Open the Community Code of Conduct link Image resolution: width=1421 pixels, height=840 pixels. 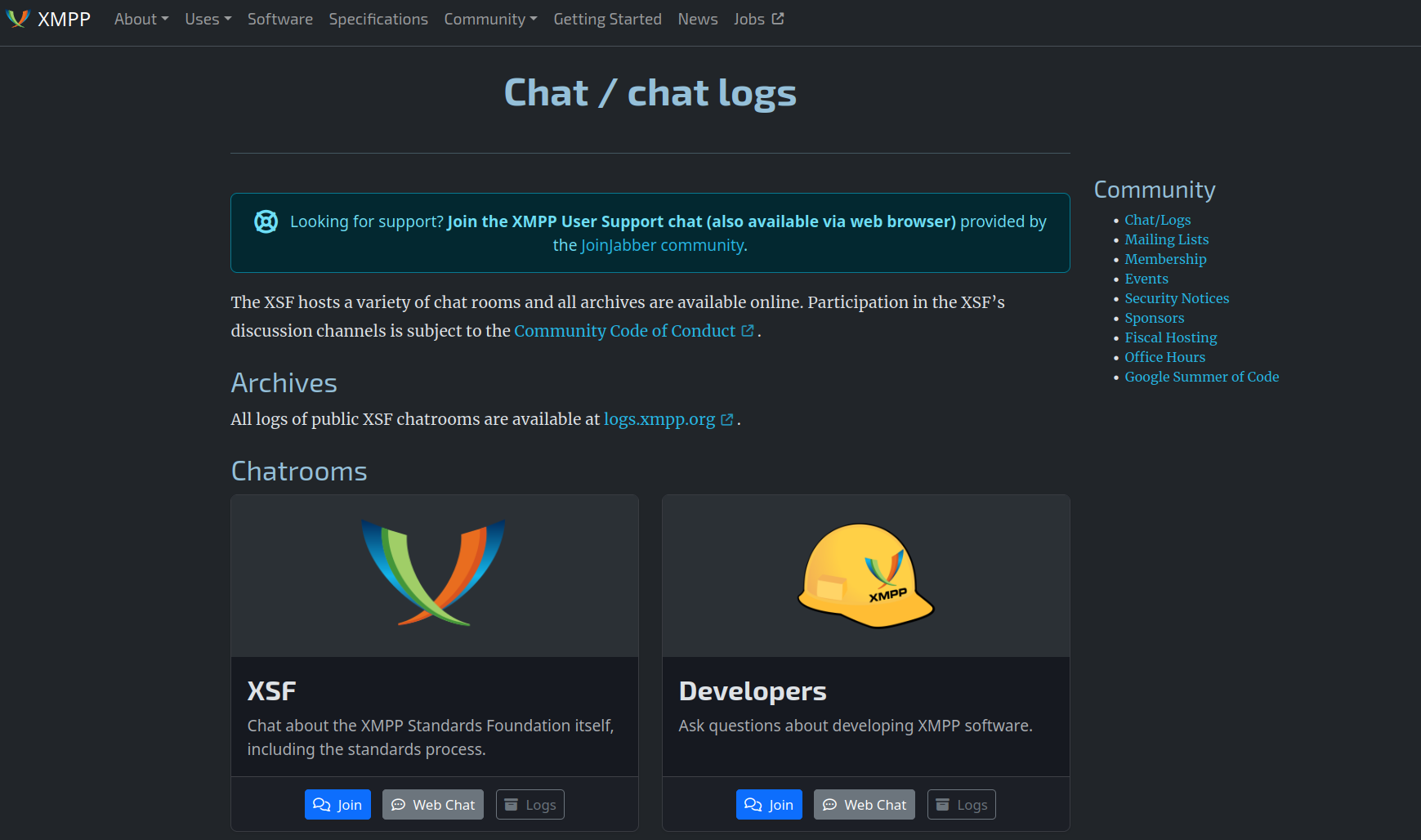(634, 330)
